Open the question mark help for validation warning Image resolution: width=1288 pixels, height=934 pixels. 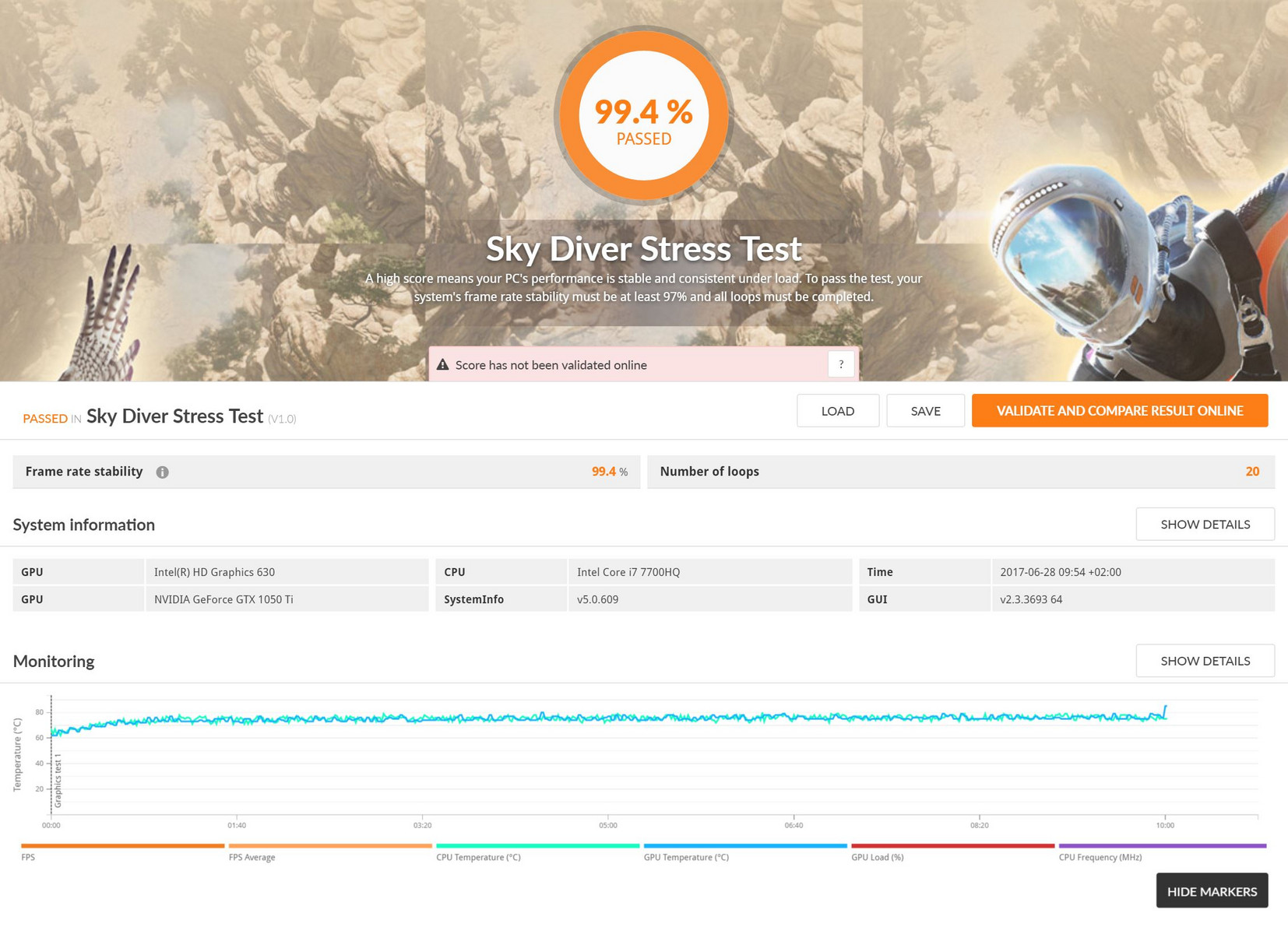click(841, 364)
